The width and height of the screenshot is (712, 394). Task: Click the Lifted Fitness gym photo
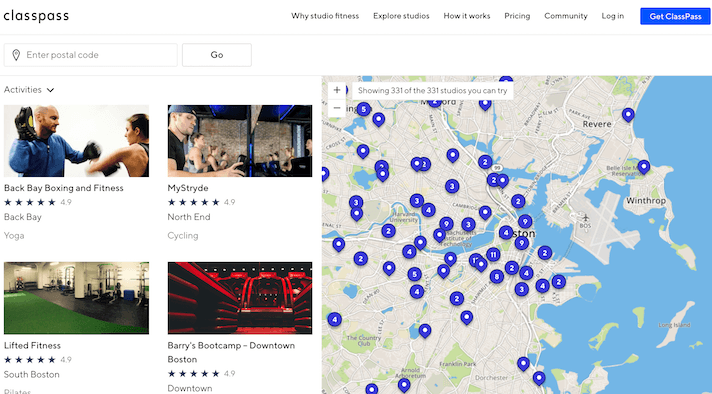tap(76, 298)
